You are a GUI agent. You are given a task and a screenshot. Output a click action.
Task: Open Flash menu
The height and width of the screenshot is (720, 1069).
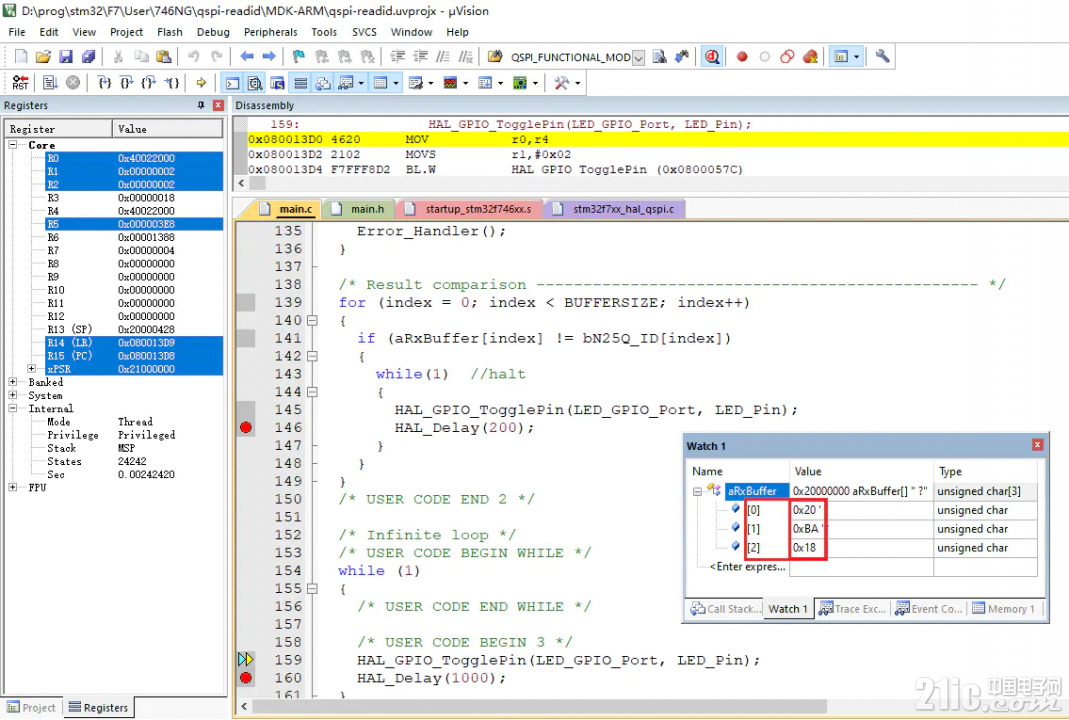click(x=170, y=32)
